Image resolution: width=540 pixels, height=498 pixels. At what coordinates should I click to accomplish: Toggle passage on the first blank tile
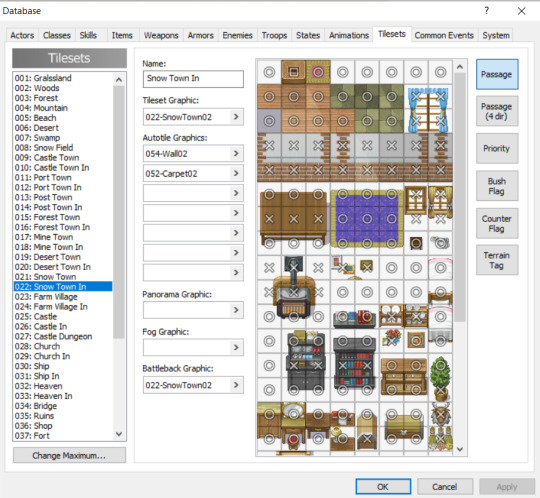coord(269,72)
